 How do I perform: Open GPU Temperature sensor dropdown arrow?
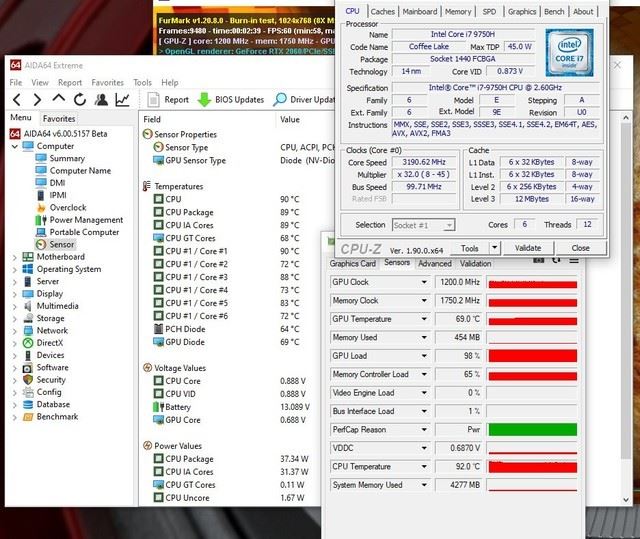tap(424, 319)
